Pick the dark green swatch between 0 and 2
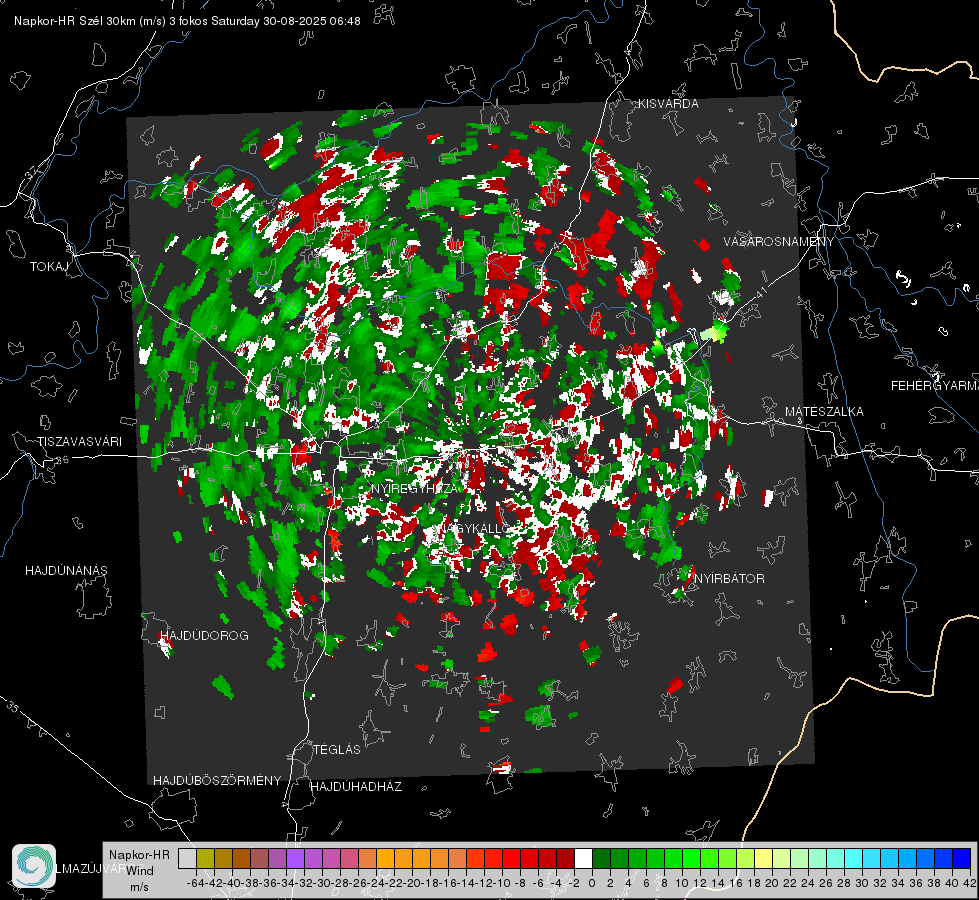 601,858
